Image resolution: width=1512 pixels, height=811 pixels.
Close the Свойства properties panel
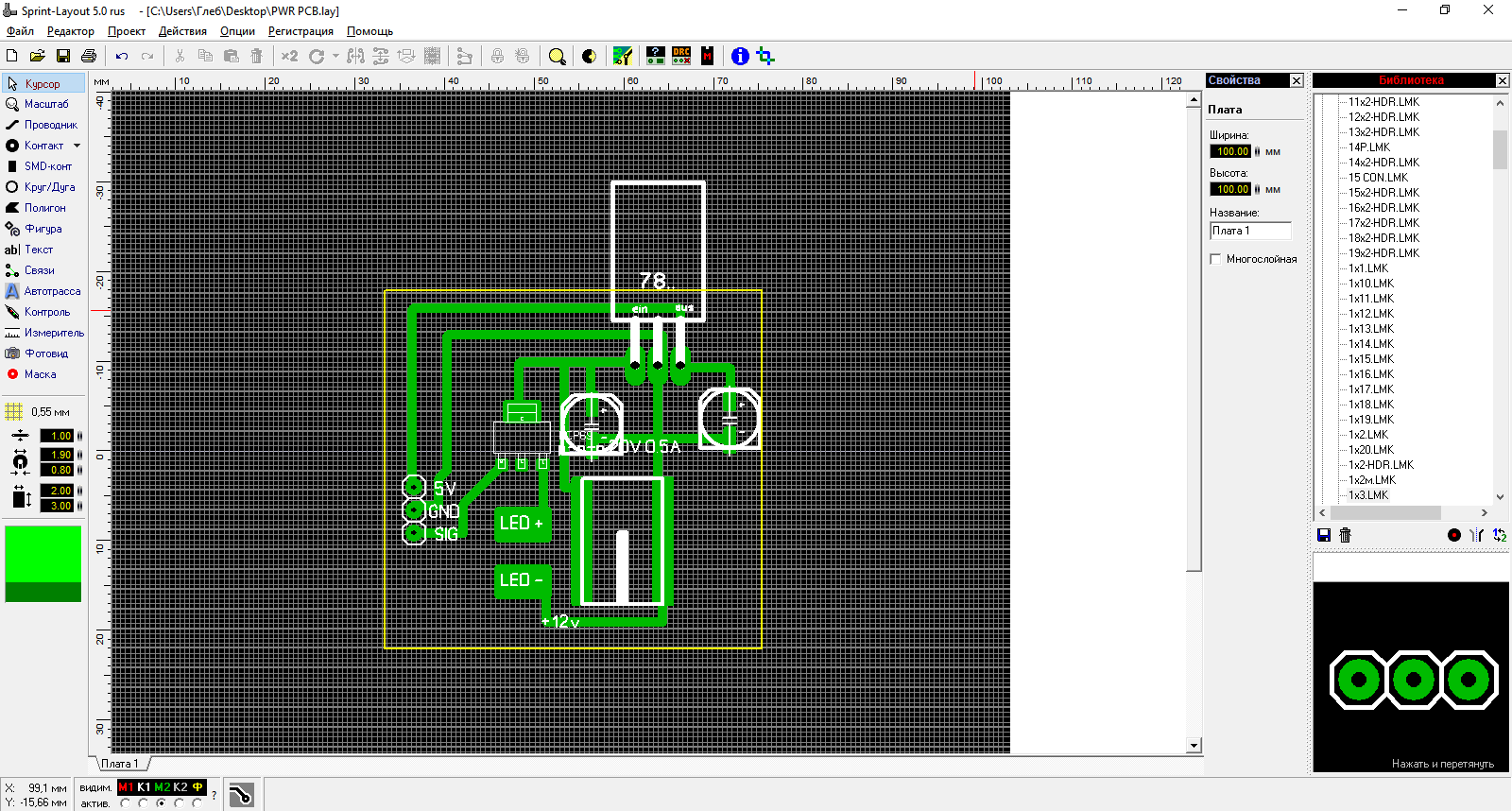click(x=1297, y=80)
